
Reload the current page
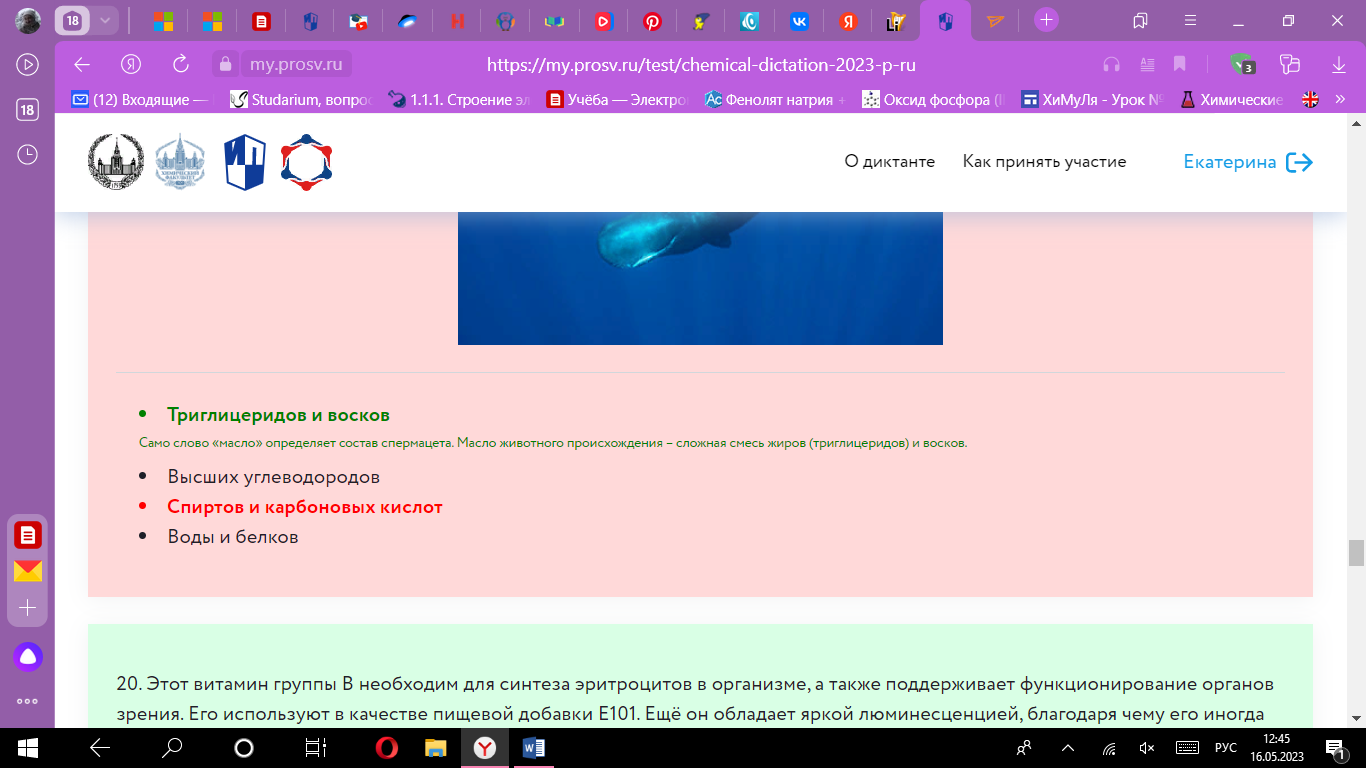(181, 64)
